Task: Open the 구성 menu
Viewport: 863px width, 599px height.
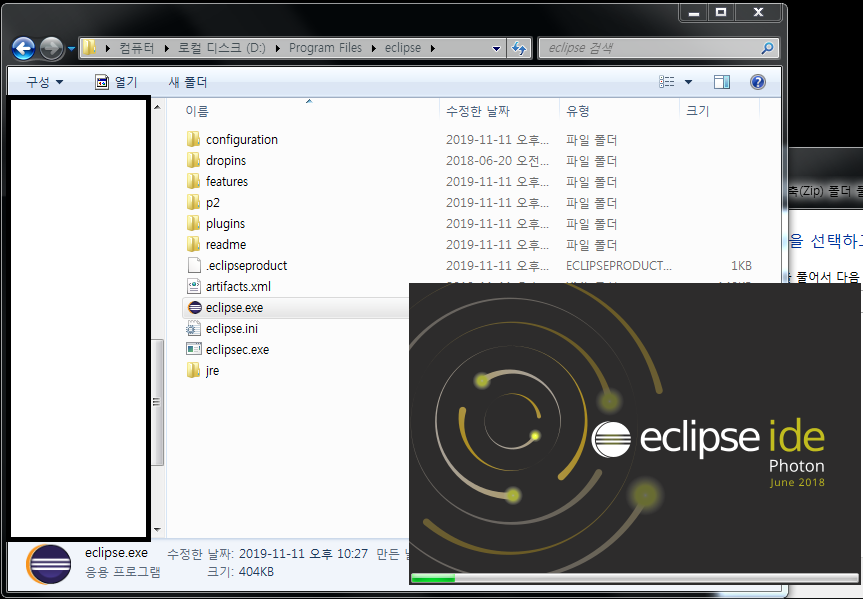Action: (x=45, y=82)
